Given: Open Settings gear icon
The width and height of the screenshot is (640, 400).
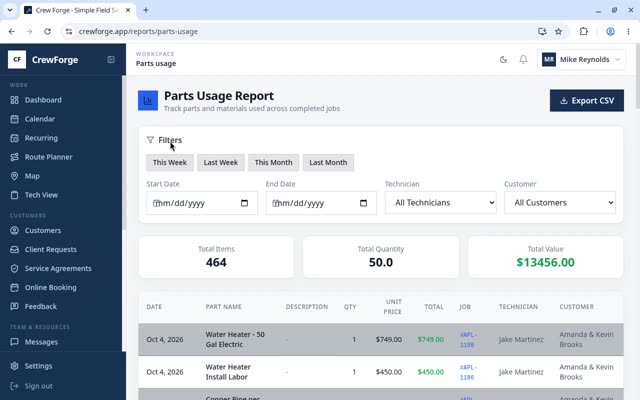Looking at the screenshot, I should click(14, 366).
